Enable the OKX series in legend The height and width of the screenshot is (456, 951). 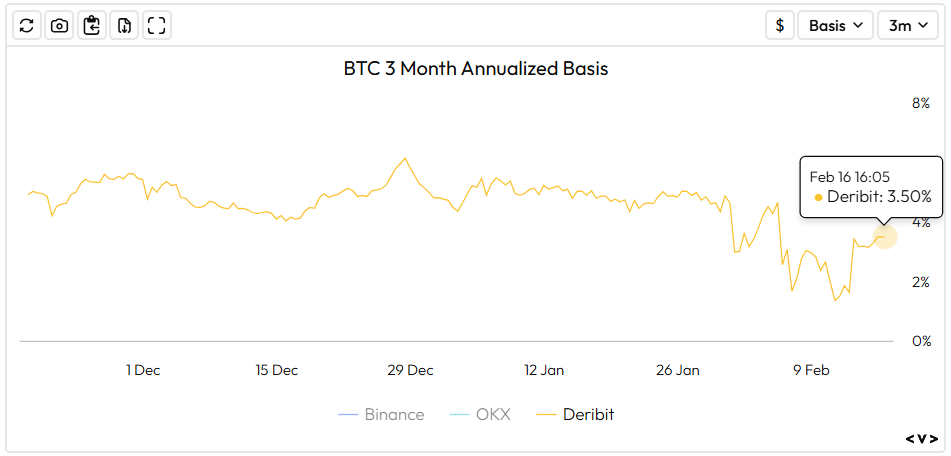click(479, 414)
